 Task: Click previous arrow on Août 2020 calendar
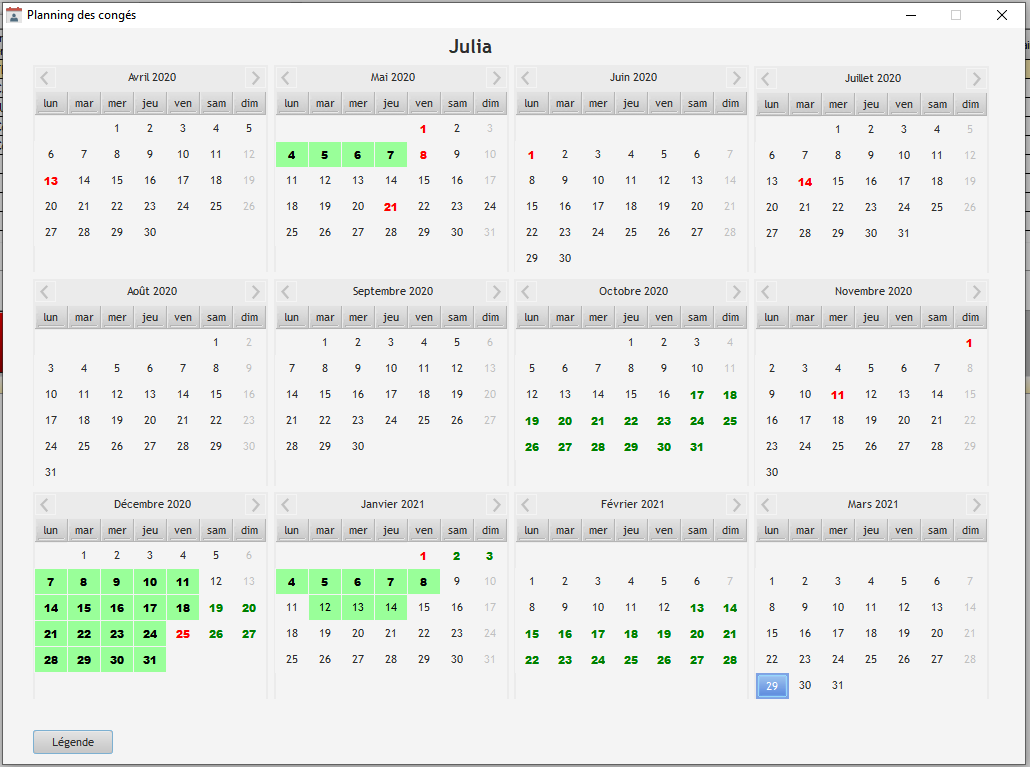click(45, 292)
